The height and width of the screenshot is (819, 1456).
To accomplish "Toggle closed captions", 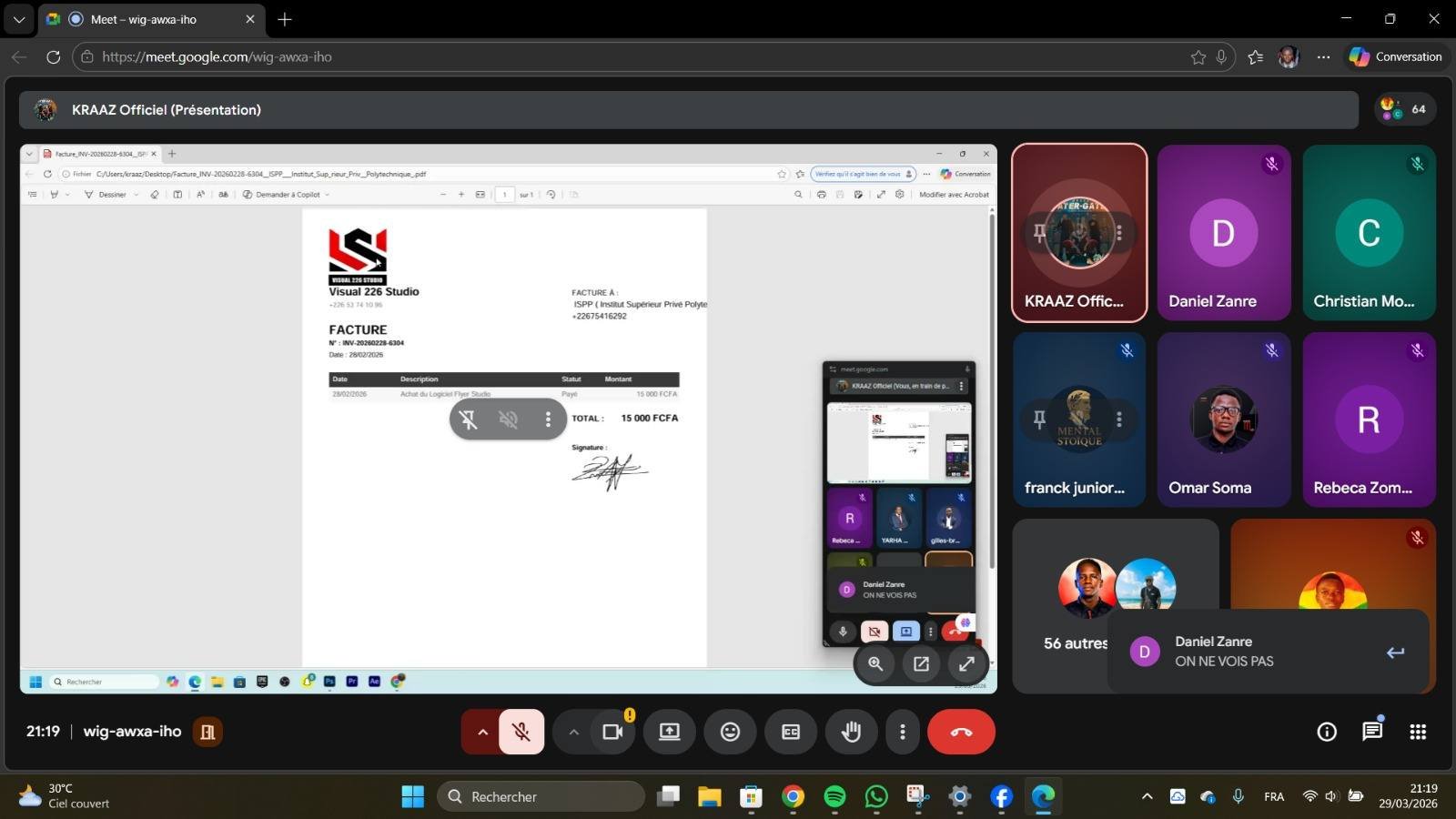I will pos(791,732).
